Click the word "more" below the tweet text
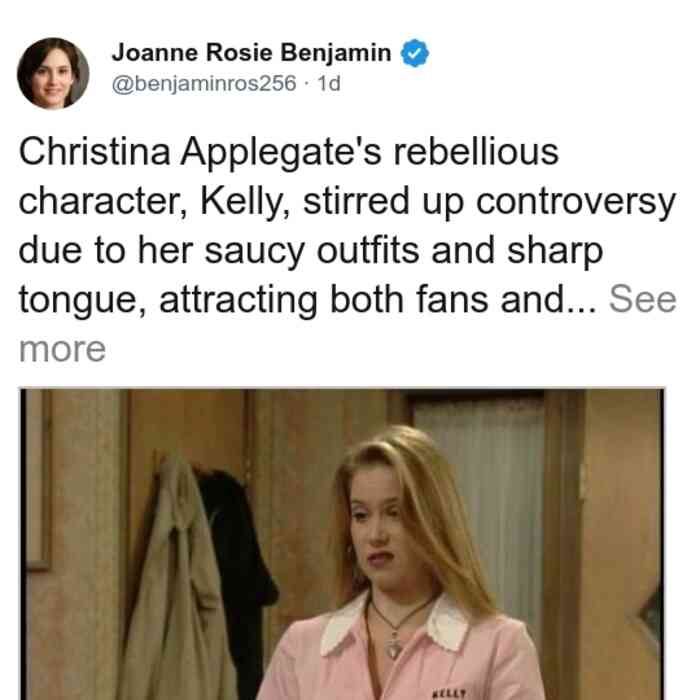This screenshot has height=700, width=700. [62, 349]
